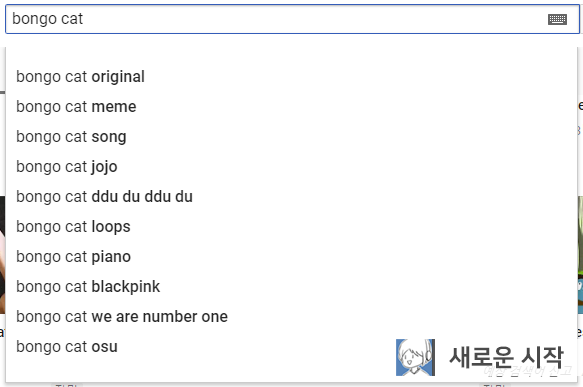Viewport: 583px width, 387px height.
Task: Focus the 'bongo cat' search field
Action: pyautogui.click(x=292, y=19)
